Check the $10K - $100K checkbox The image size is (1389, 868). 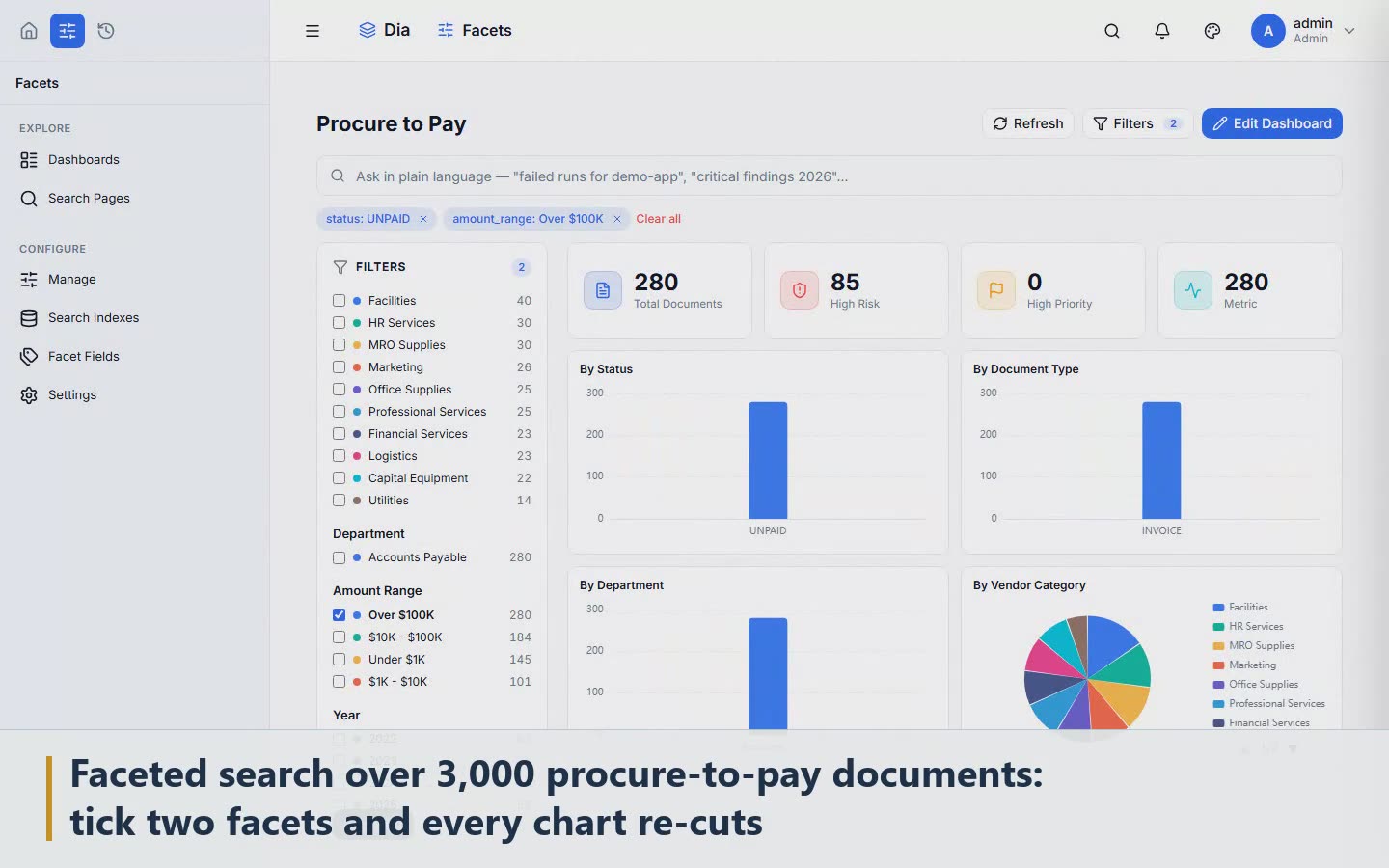[x=339, y=637]
